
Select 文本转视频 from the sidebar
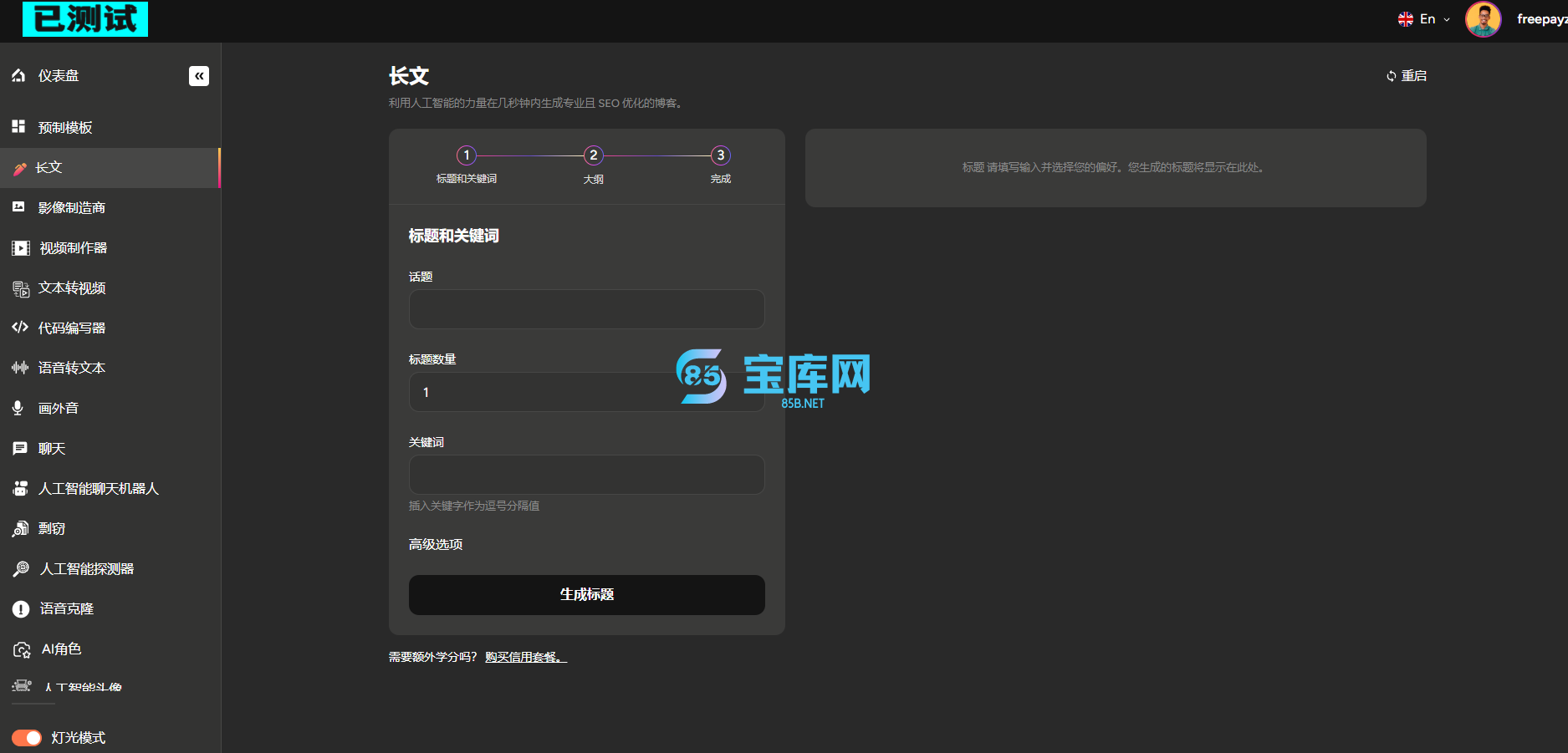(x=72, y=288)
